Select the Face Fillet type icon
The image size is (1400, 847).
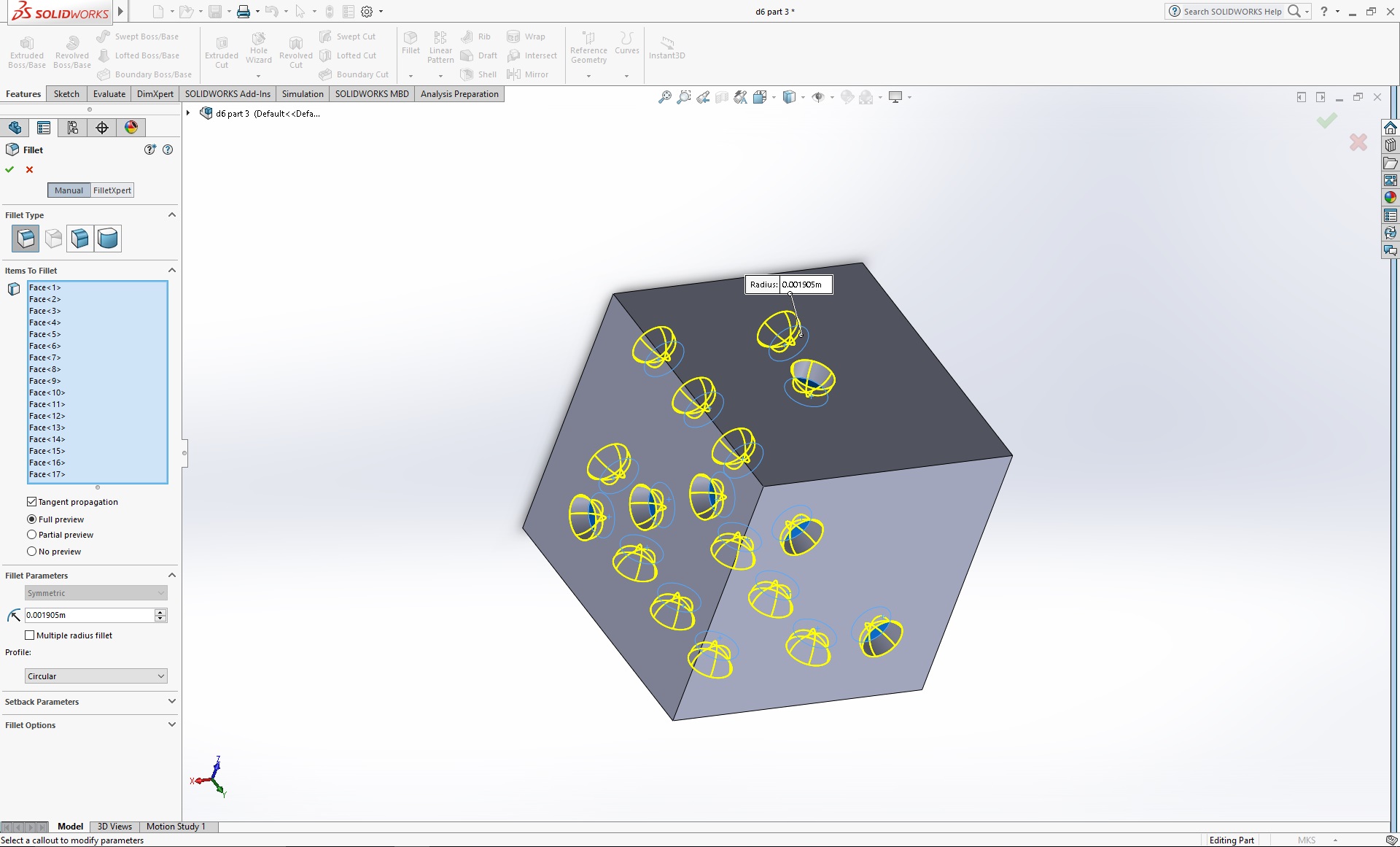79,238
